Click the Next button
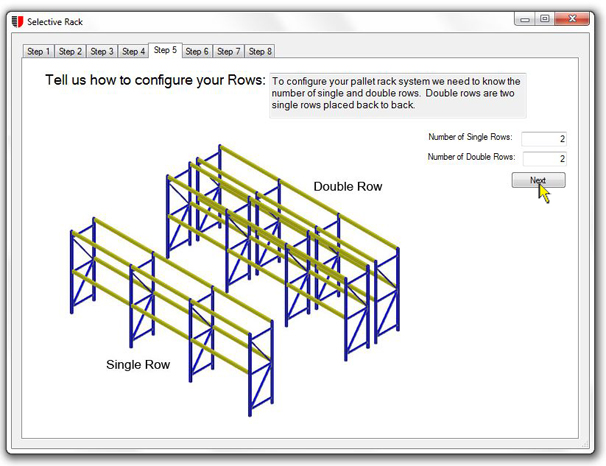Image resolution: width=606 pixels, height=466 pixels. coord(538,180)
